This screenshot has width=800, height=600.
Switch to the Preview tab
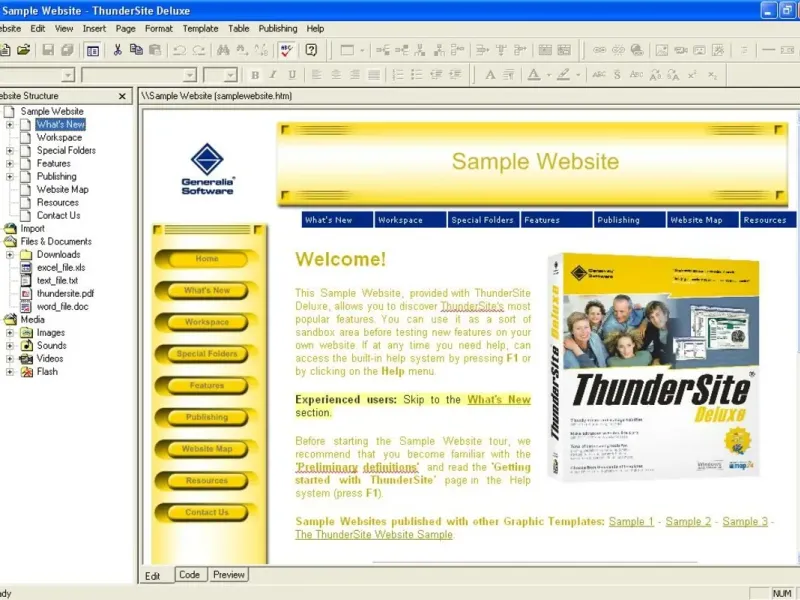click(229, 574)
